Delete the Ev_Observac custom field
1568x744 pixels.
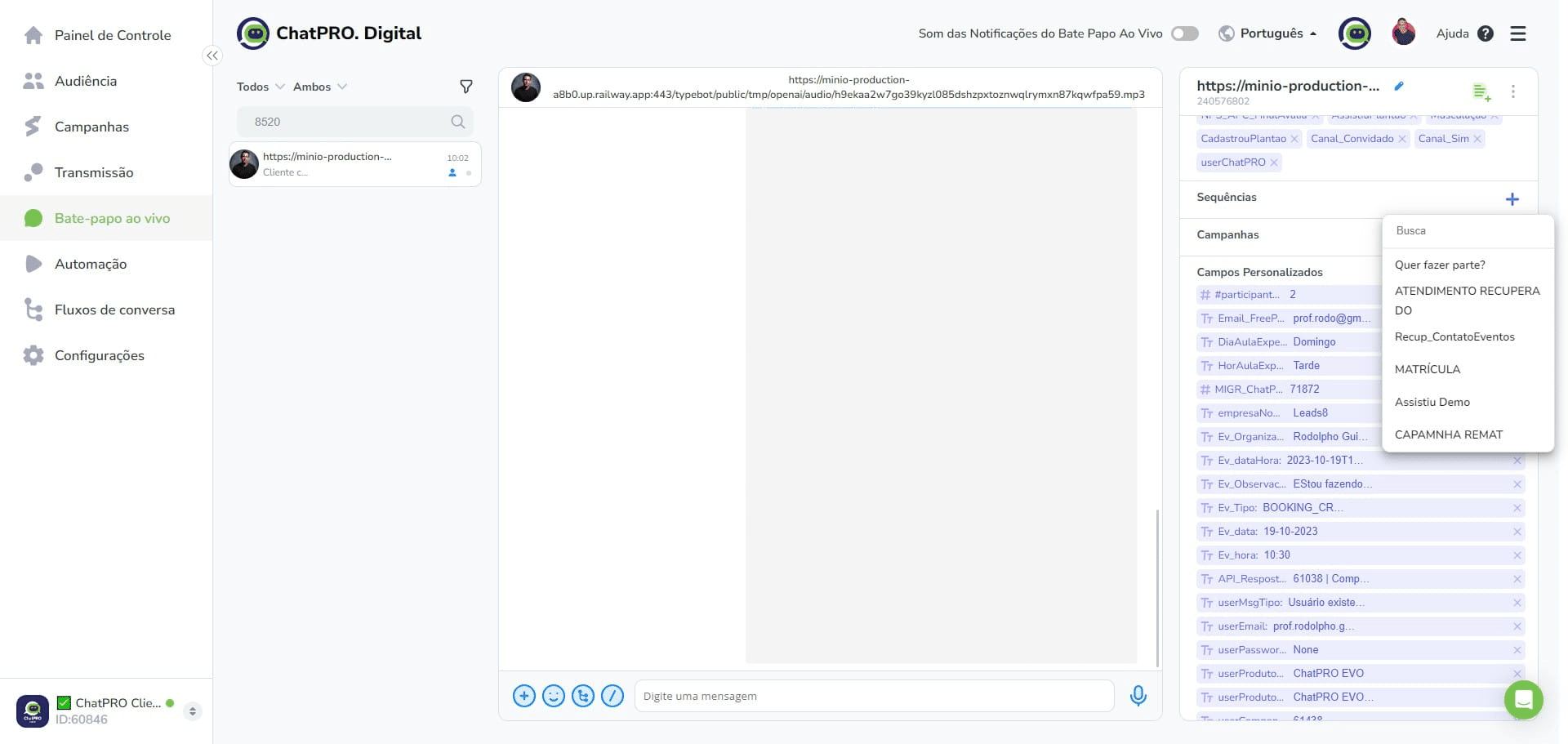point(1517,484)
